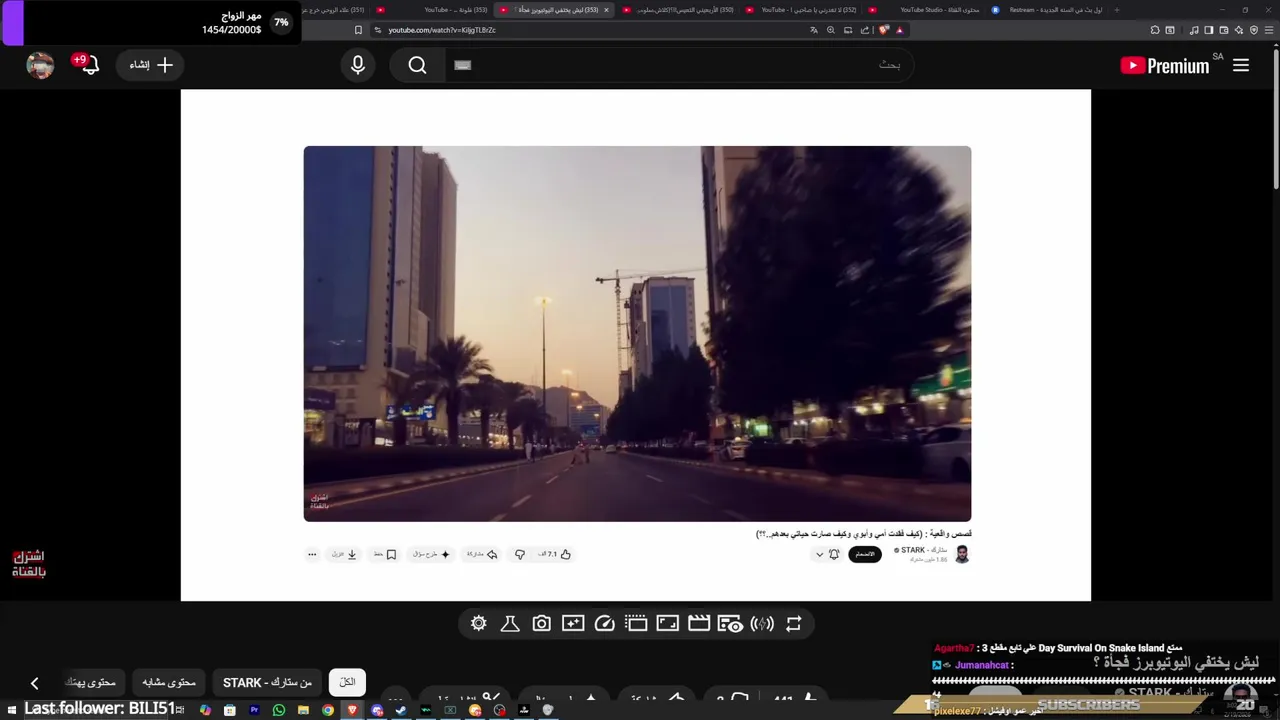Open Chrome from the taskbar
The image size is (1280, 720).
(328, 710)
